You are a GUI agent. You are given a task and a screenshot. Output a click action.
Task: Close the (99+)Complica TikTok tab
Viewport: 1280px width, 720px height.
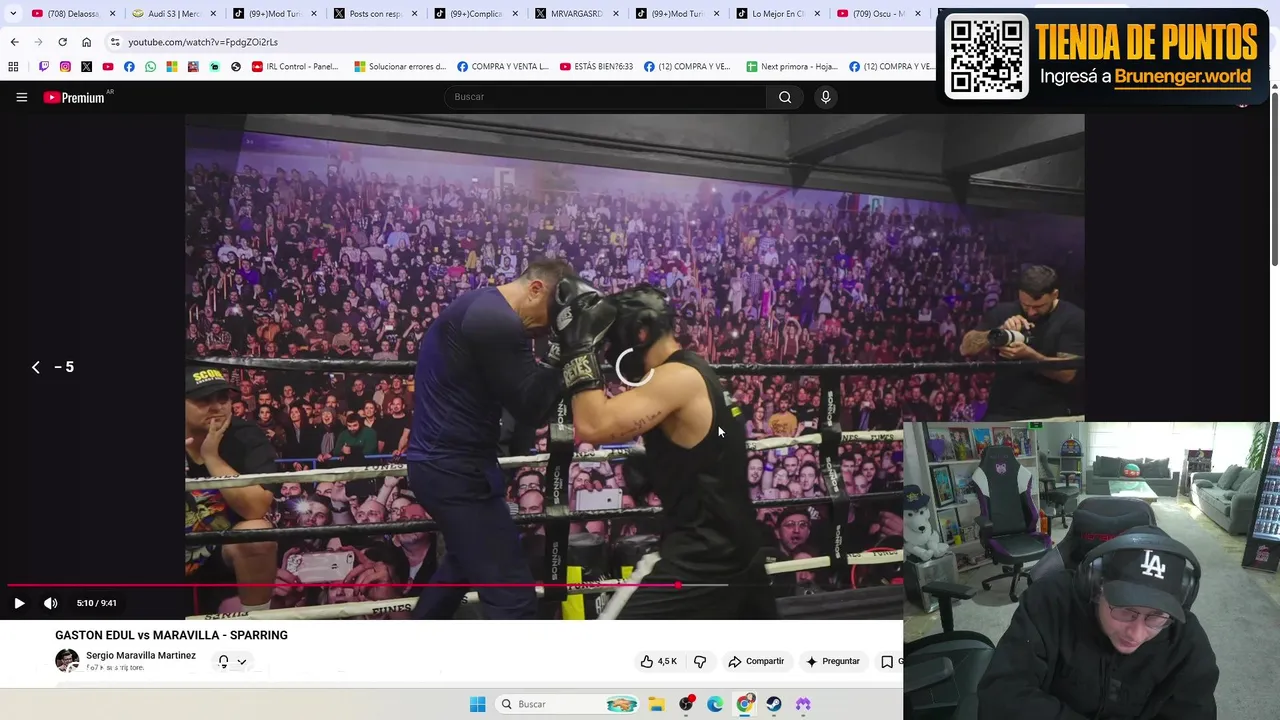click(x=515, y=14)
